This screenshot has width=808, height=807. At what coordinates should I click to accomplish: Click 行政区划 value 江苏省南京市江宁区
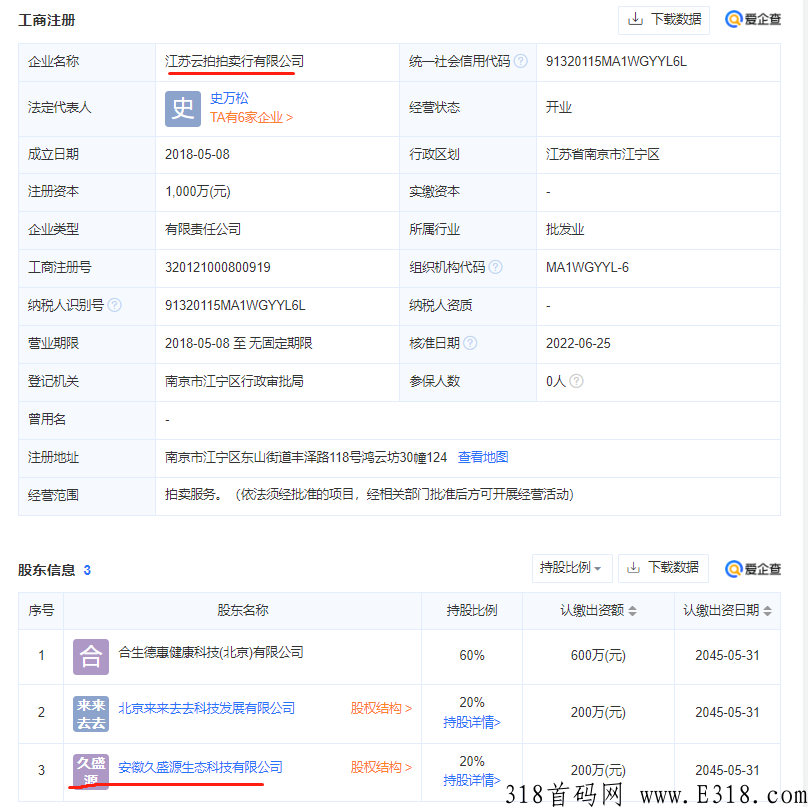coord(602,154)
